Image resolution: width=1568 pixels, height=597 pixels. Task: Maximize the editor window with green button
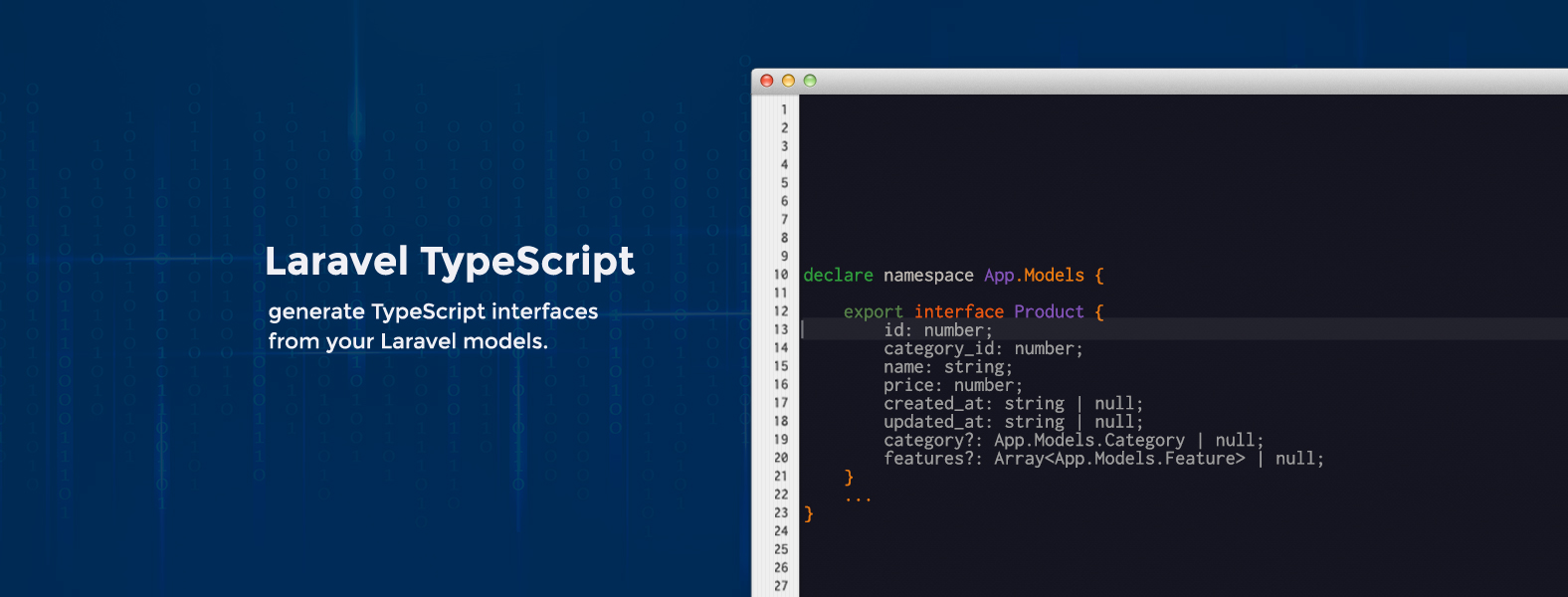coord(810,81)
